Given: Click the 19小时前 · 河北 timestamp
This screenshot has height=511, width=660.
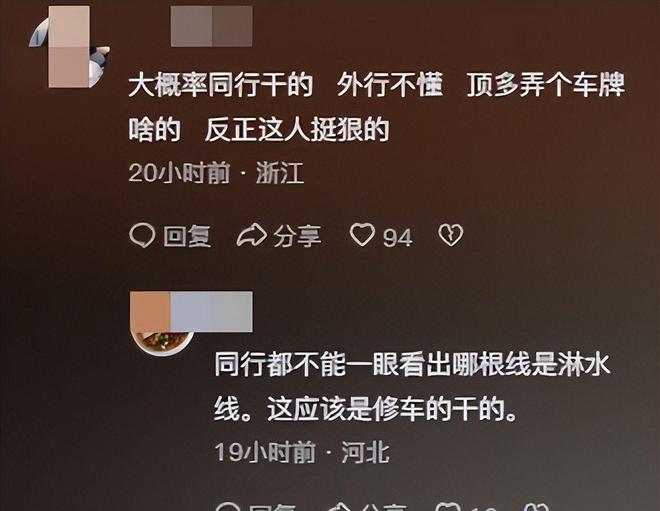Looking at the screenshot, I should point(302,452).
